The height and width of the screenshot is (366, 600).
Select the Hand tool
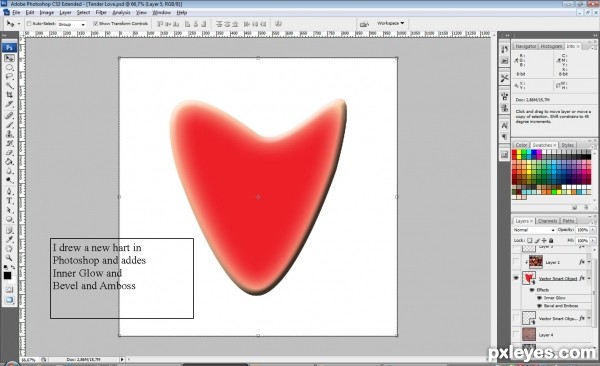(9, 249)
